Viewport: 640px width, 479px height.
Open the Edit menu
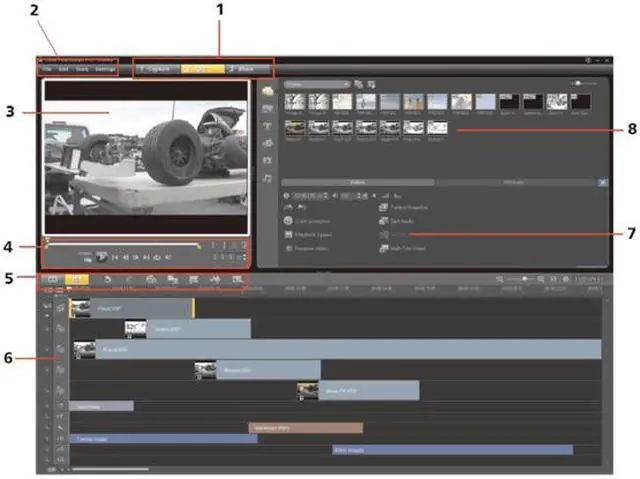point(63,69)
